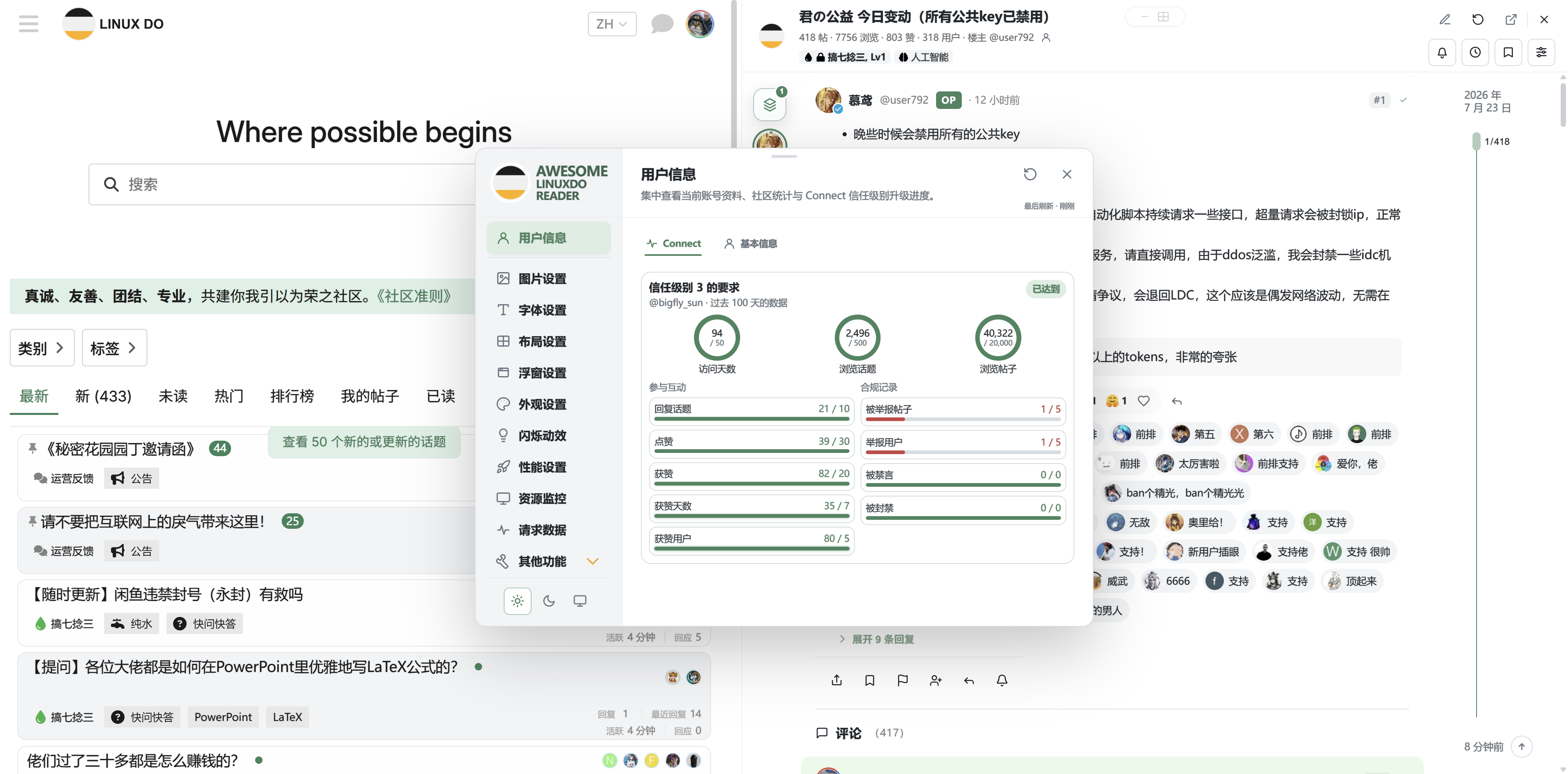
Task: Click the bell icon in post action row
Action: pos(1002,680)
